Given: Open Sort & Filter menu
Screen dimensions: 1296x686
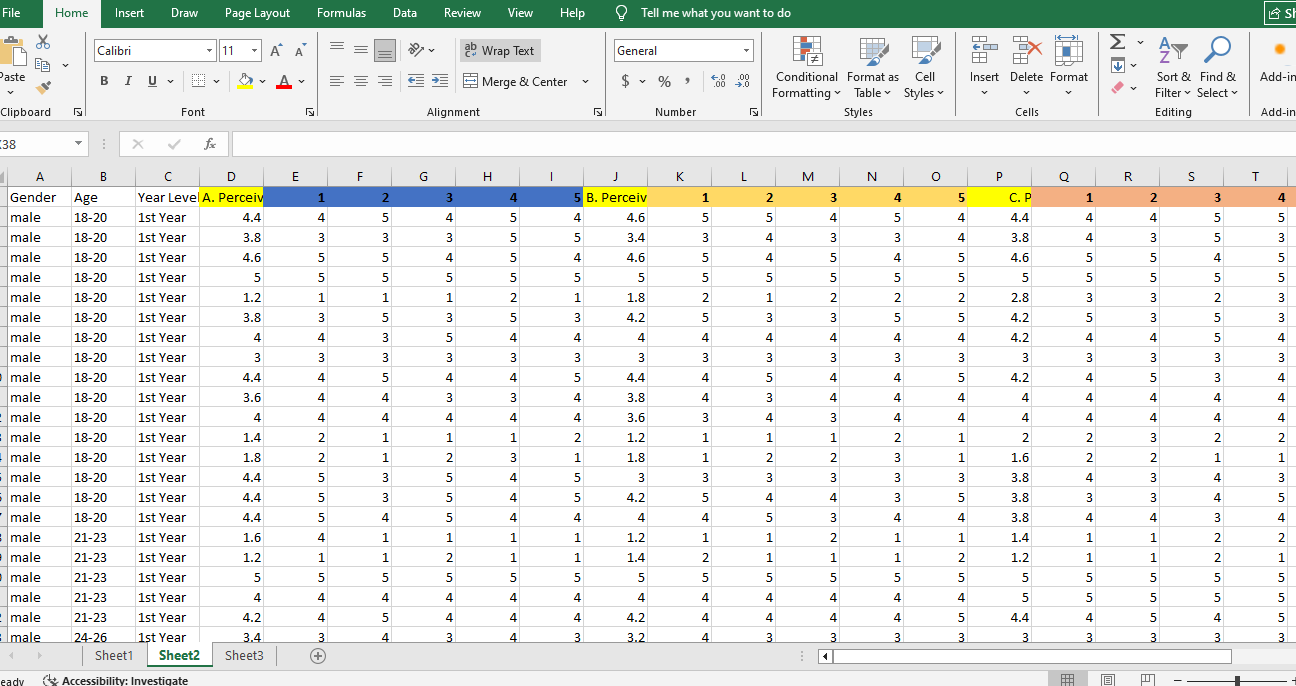Looking at the screenshot, I should pos(1173,67).
